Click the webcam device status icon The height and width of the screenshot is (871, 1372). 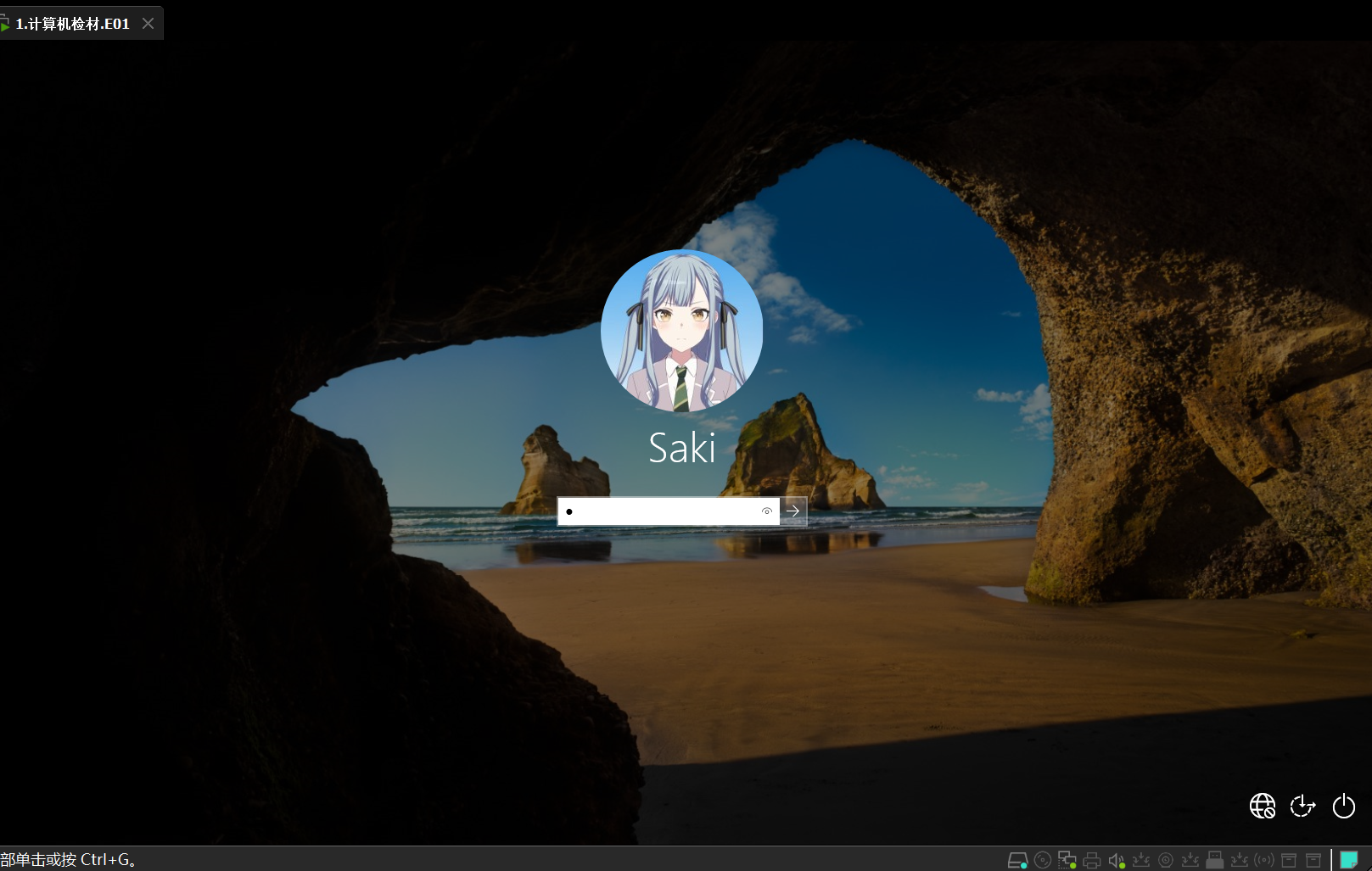point(1166,860)
